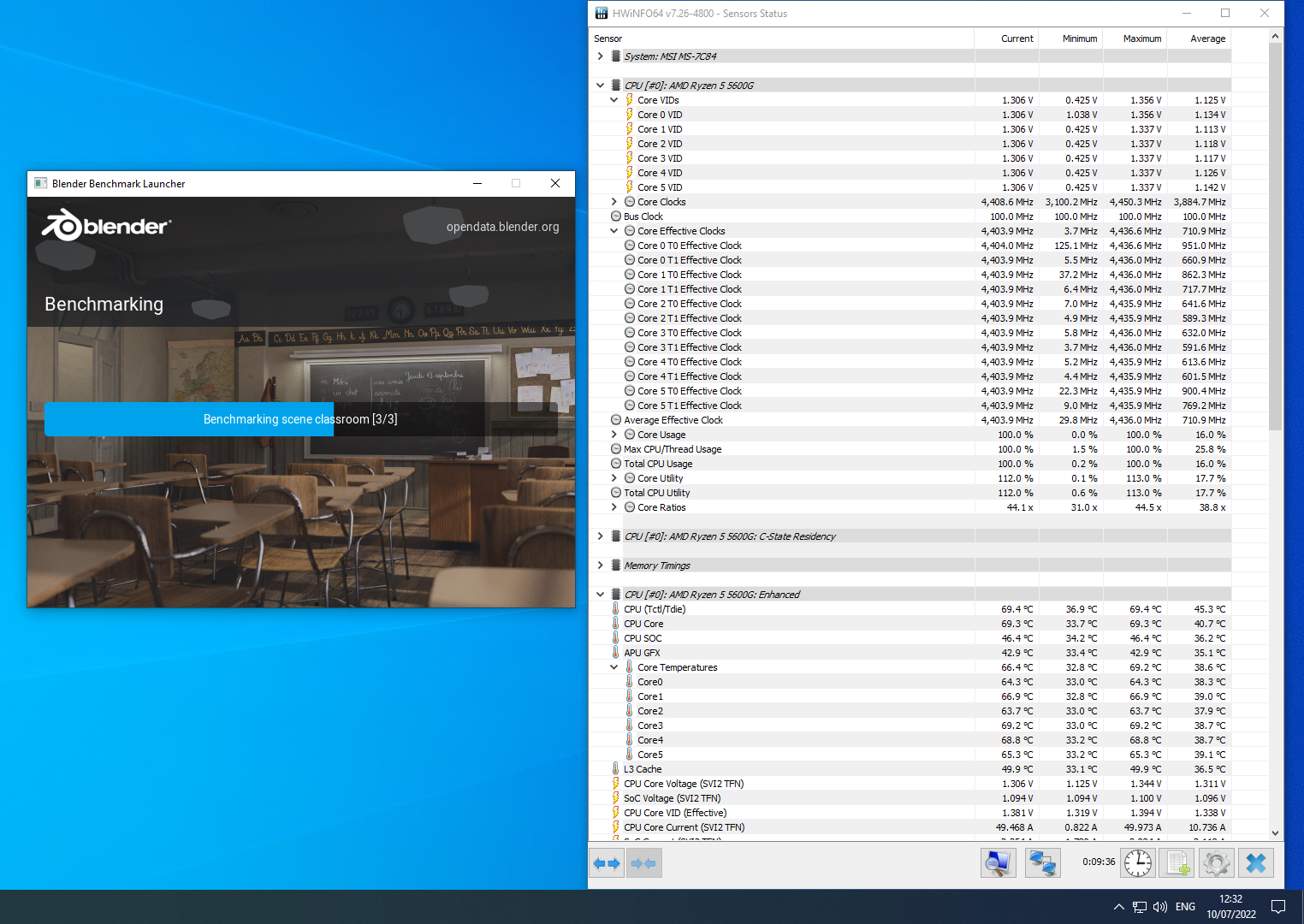Open HWiNFO sensor settings gear icon

(x=1216, y=863)
